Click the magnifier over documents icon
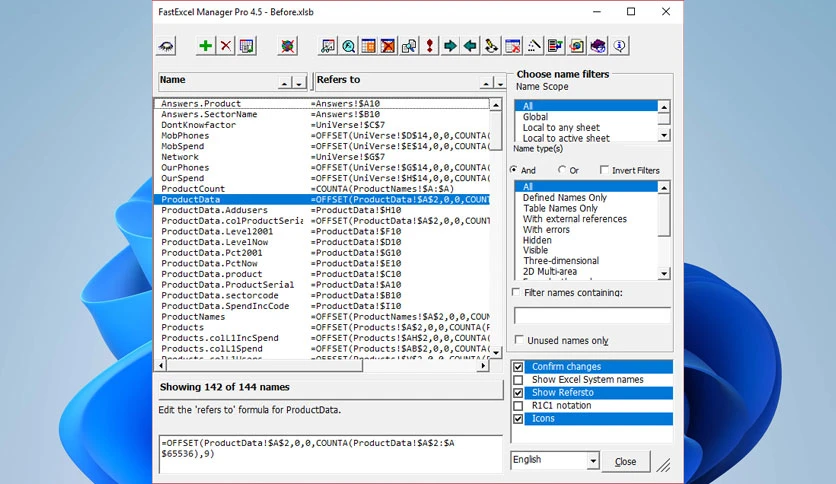 point(409,46)
